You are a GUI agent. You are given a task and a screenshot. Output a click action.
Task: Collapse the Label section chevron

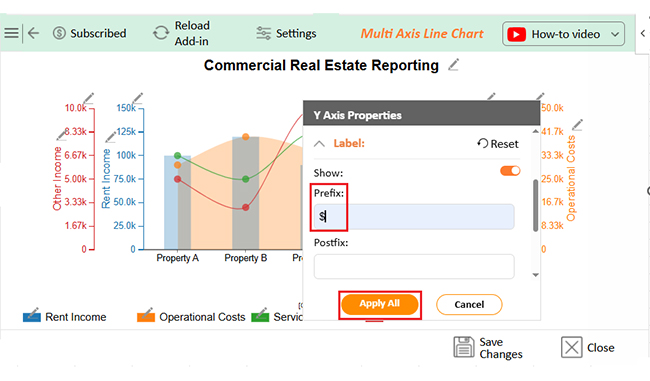point(319,144)
